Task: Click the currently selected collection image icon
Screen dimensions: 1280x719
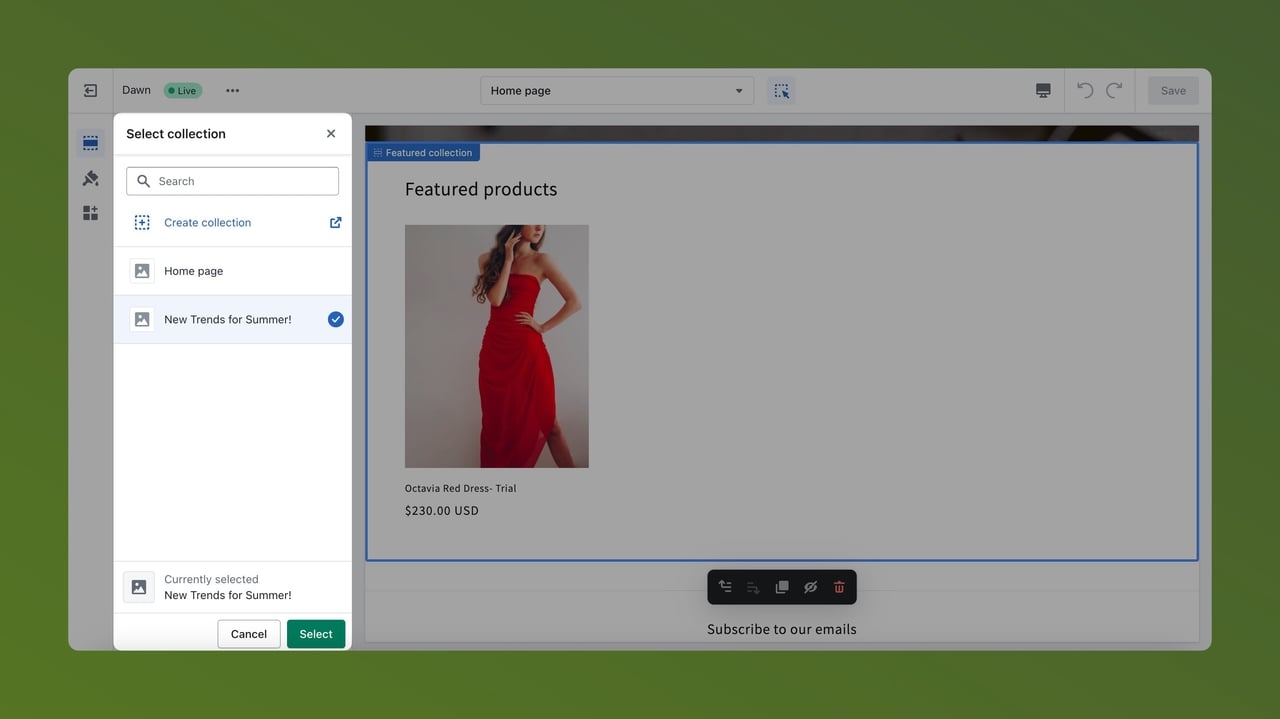Action: 139,587
